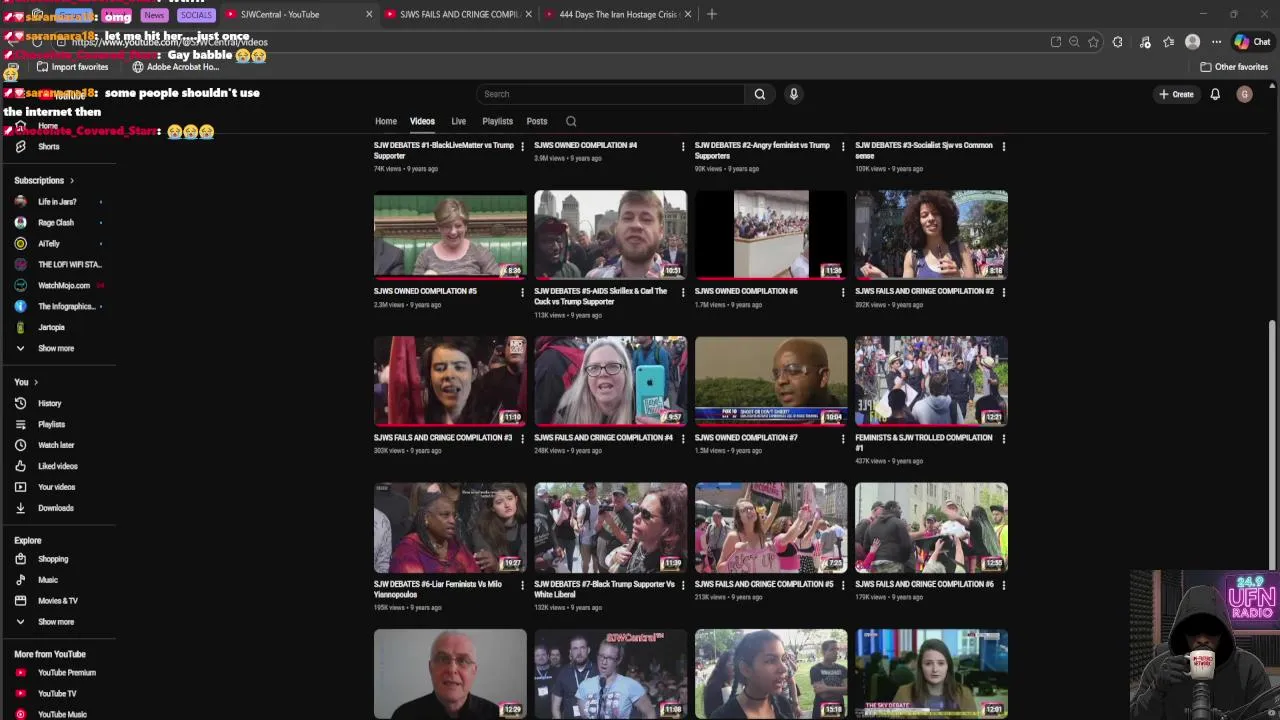Click the Create button
This screenshot has width=1280, height=720.
[1176, 94]
